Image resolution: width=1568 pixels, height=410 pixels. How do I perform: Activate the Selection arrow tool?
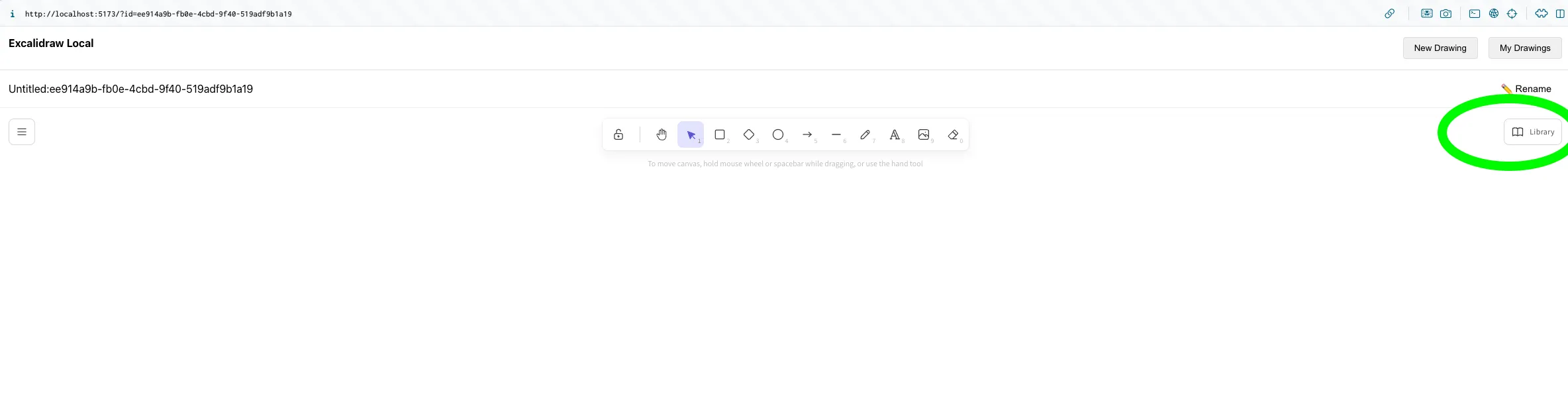[691, 134]
